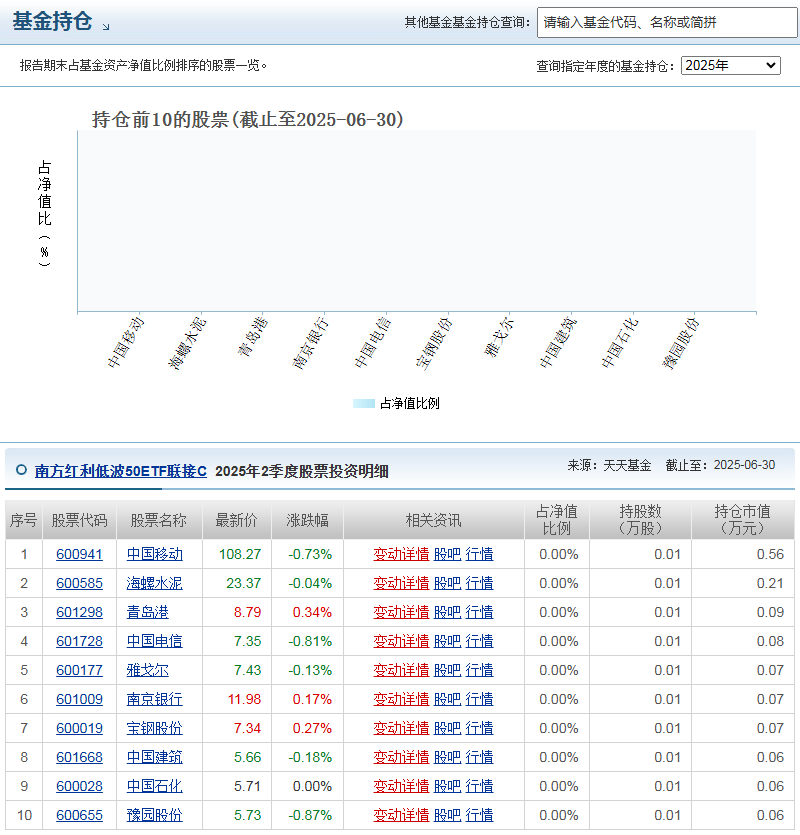Click the 涨跌幅 column header
The width and height of the screenshot is (800, 835).
pos(307,520)
